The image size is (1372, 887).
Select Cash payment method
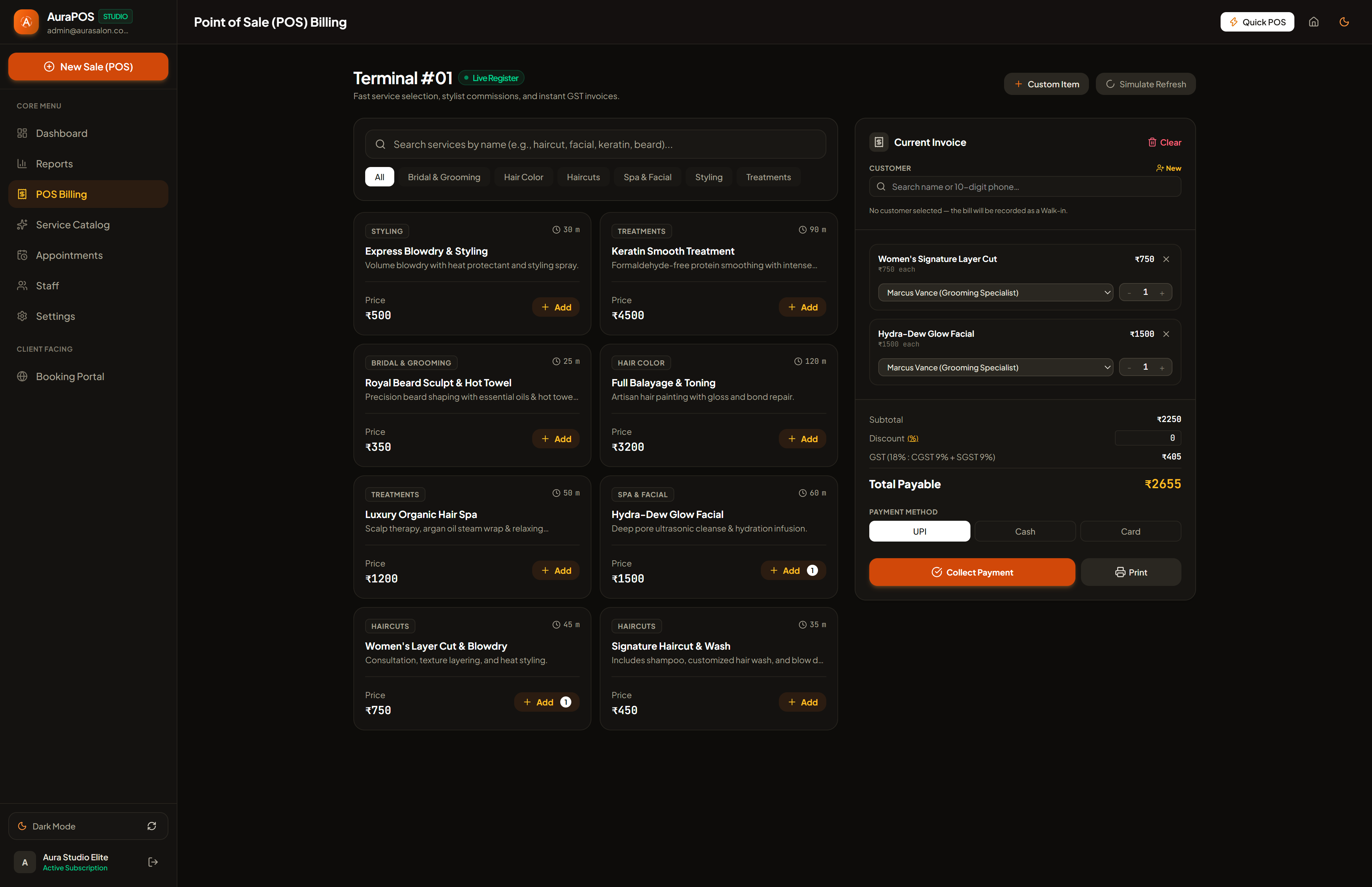click(1025, 531)
